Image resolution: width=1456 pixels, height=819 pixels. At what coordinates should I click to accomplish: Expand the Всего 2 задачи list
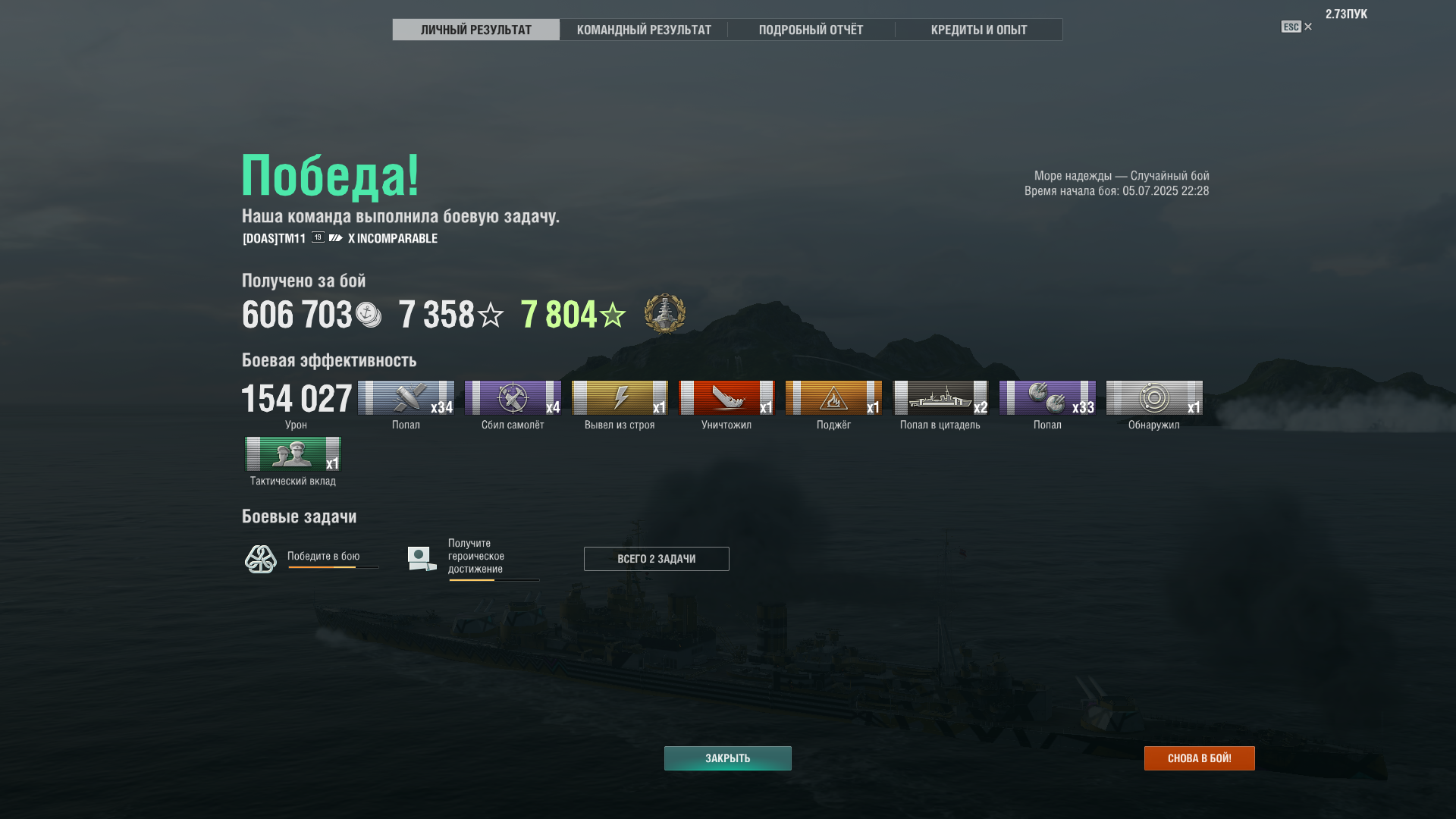point(657,559)
